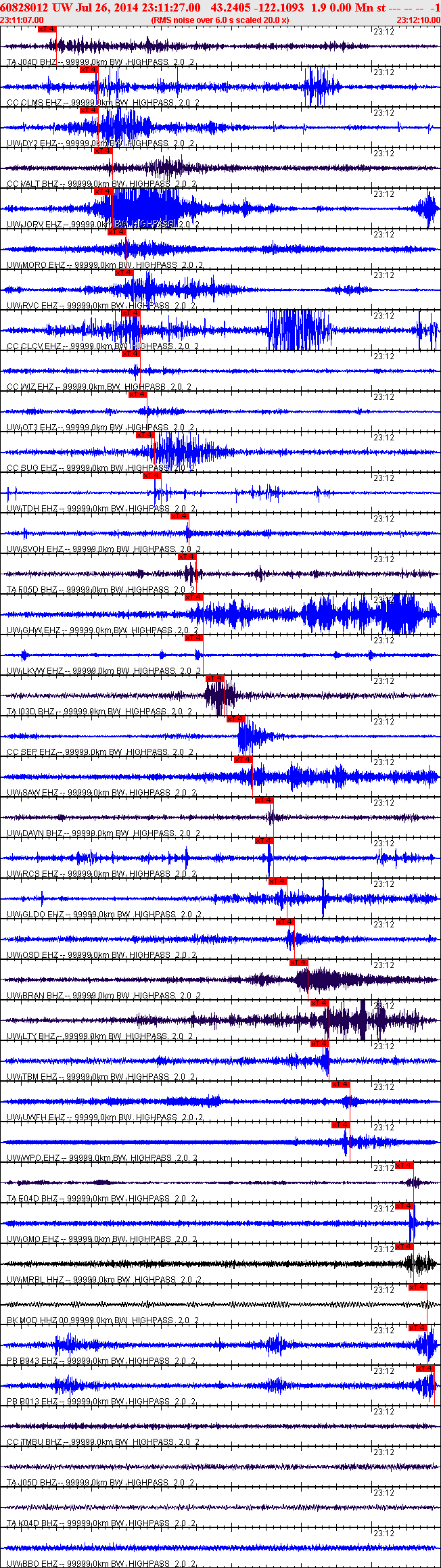
Task: Select the UW RVC EHZ station label
Action: (x=32, y=306)
